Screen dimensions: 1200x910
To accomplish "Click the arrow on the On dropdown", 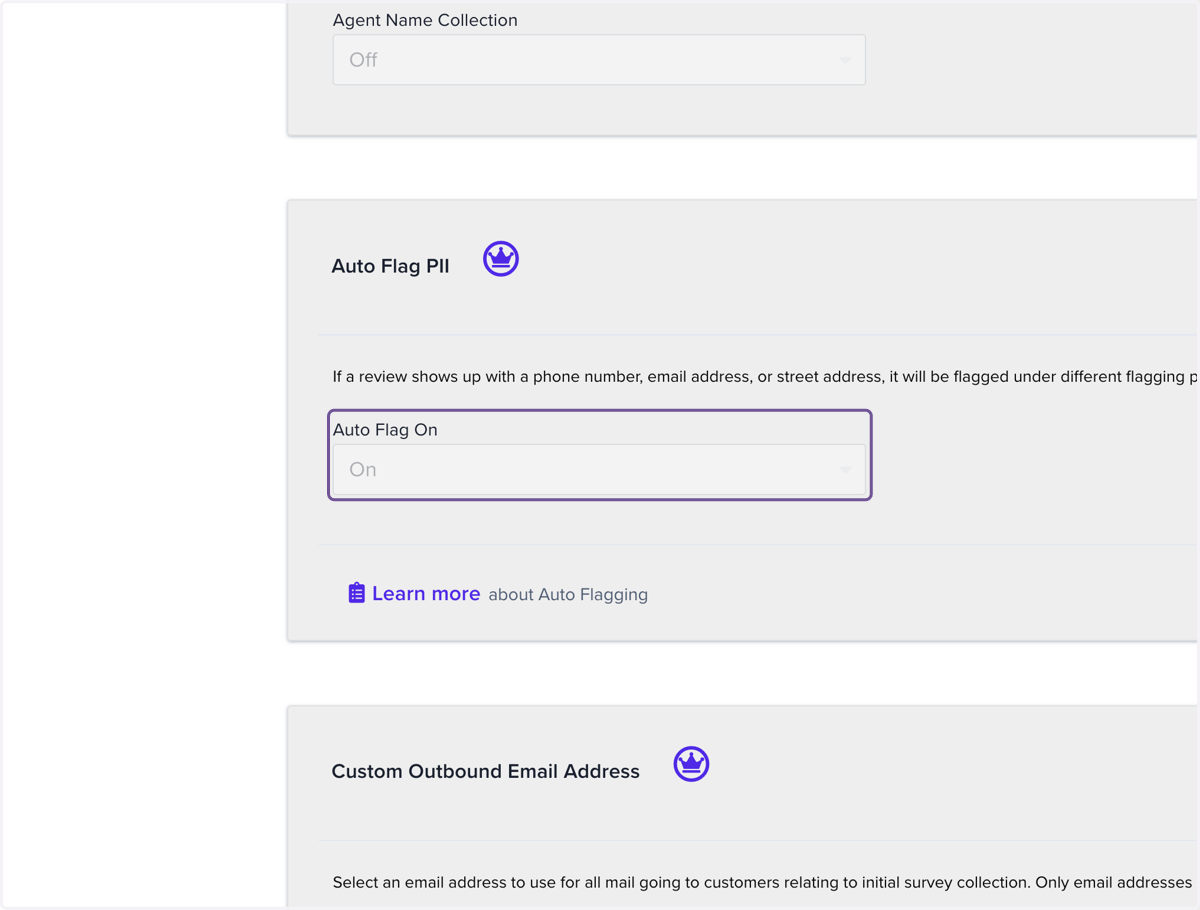I will [x=846, y=470].
